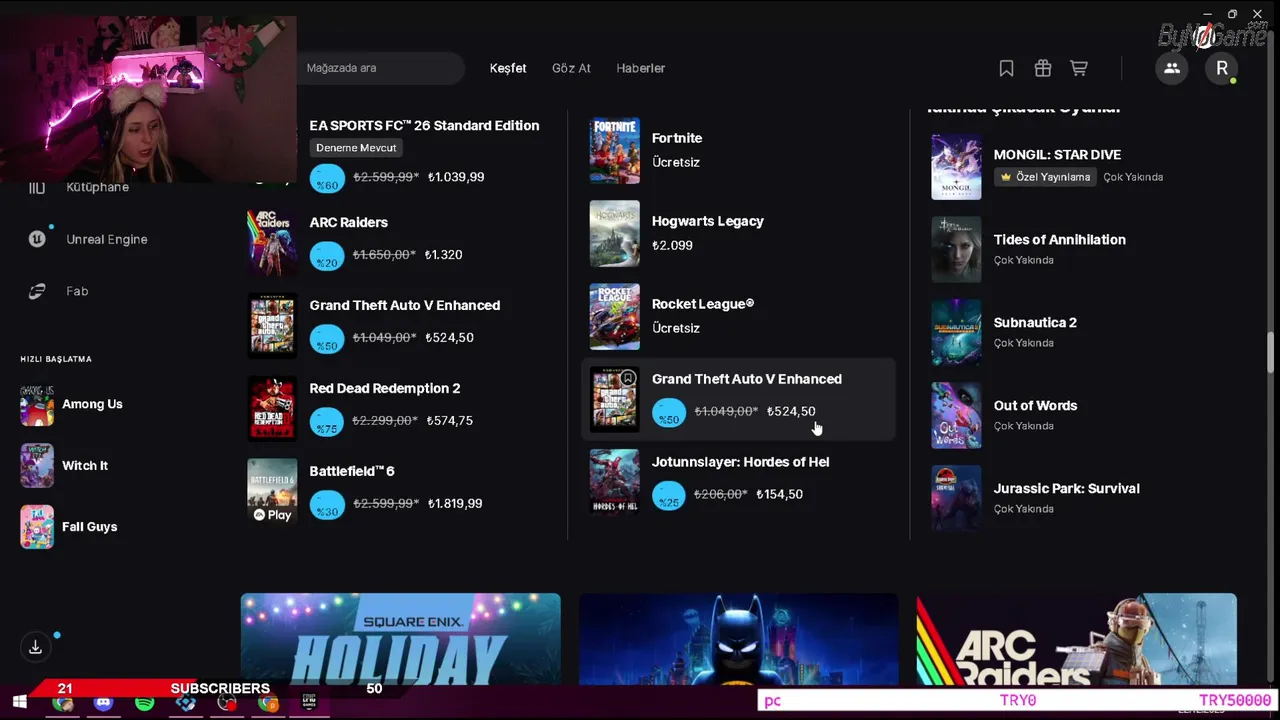Viewport: 1280px width, 720px height.
Task: Launch Fall Guys from quick launch icon
Action: (x=37, y=526)
